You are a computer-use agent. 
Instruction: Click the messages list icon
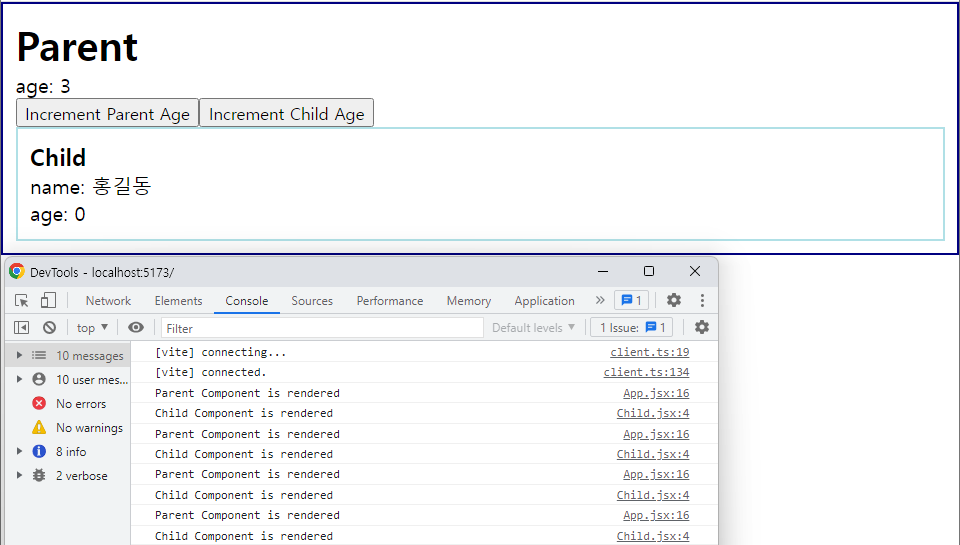[39, 355]
